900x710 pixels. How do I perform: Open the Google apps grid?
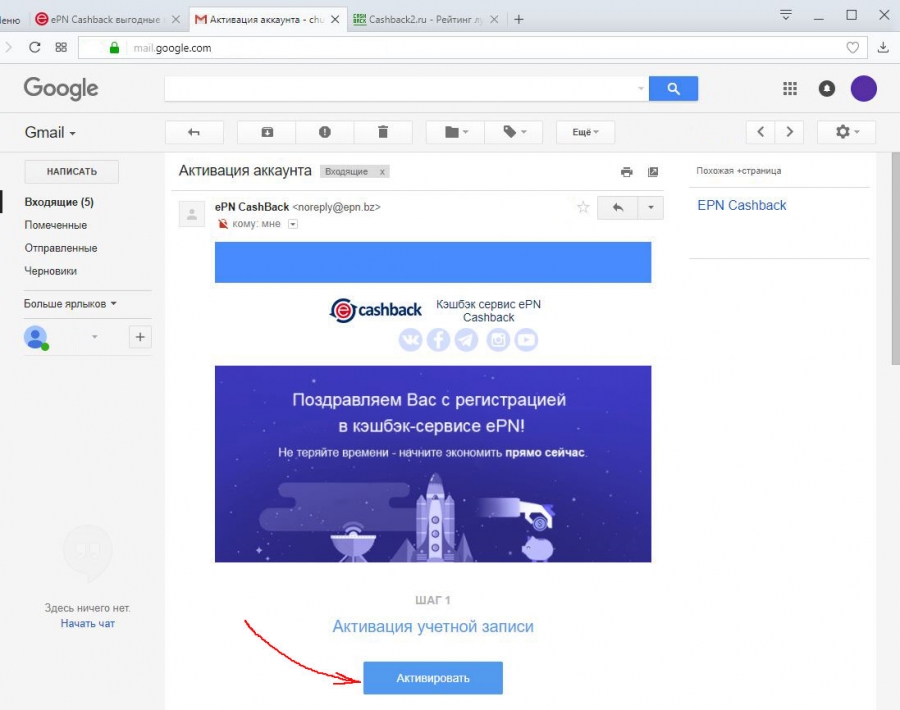point(790,88)
